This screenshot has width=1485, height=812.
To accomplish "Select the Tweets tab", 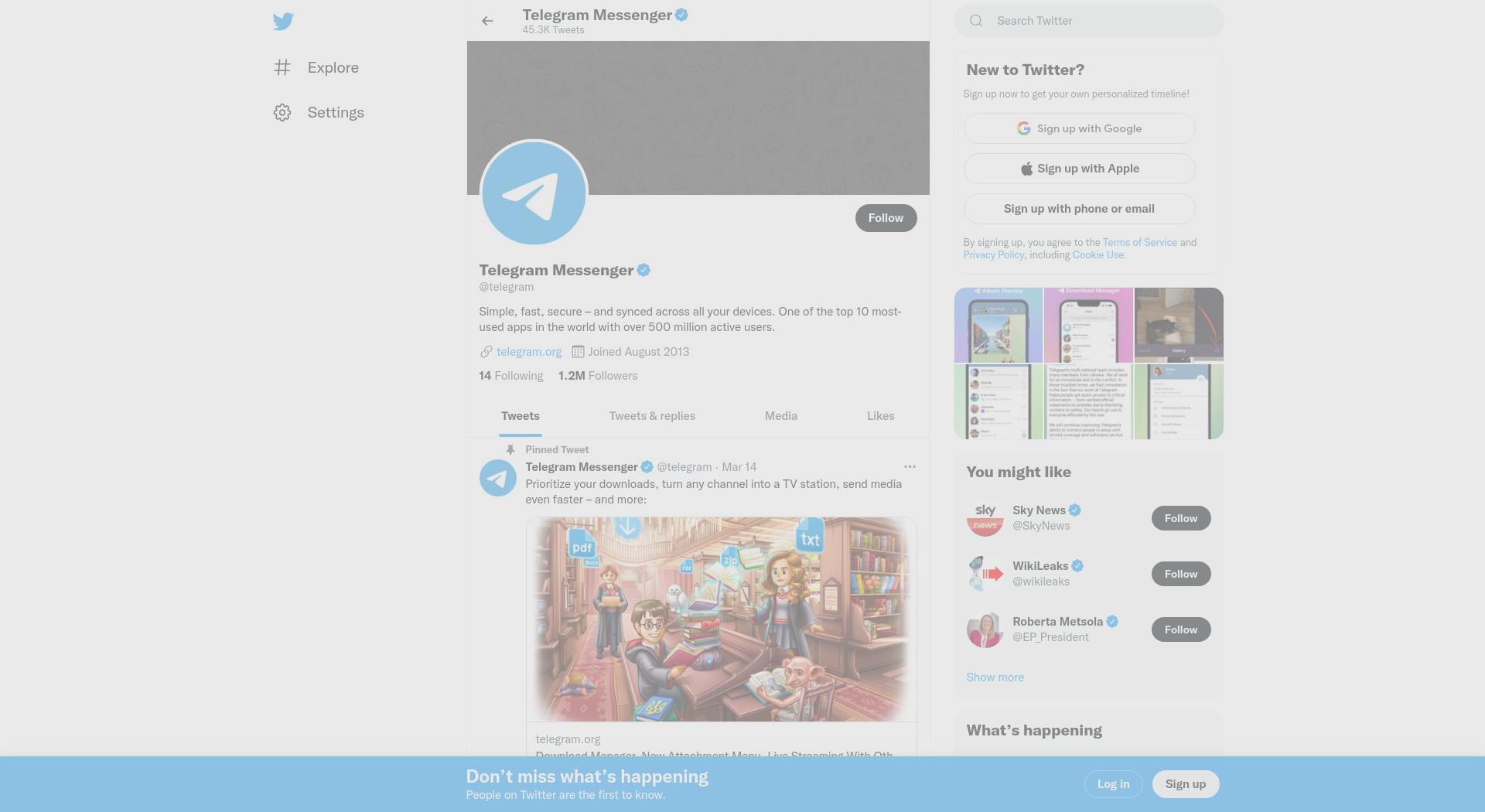I will (521, 416).
